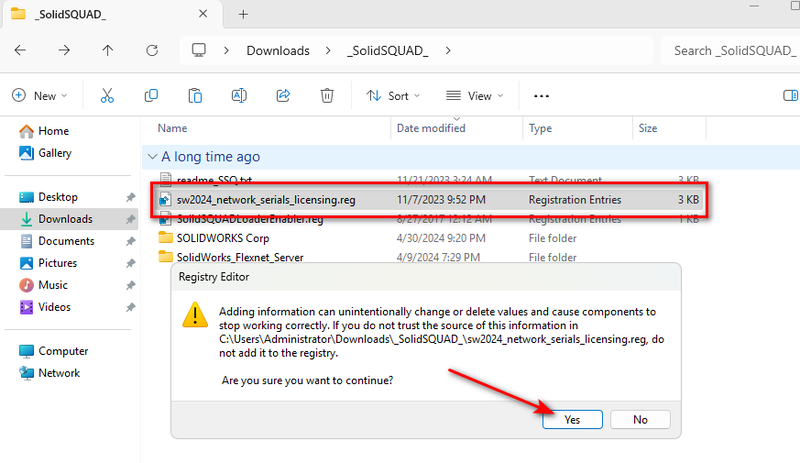Expand chevron after Downloads breadcrumb
Viewport: 800px width, 463px height.
(328, 51)
